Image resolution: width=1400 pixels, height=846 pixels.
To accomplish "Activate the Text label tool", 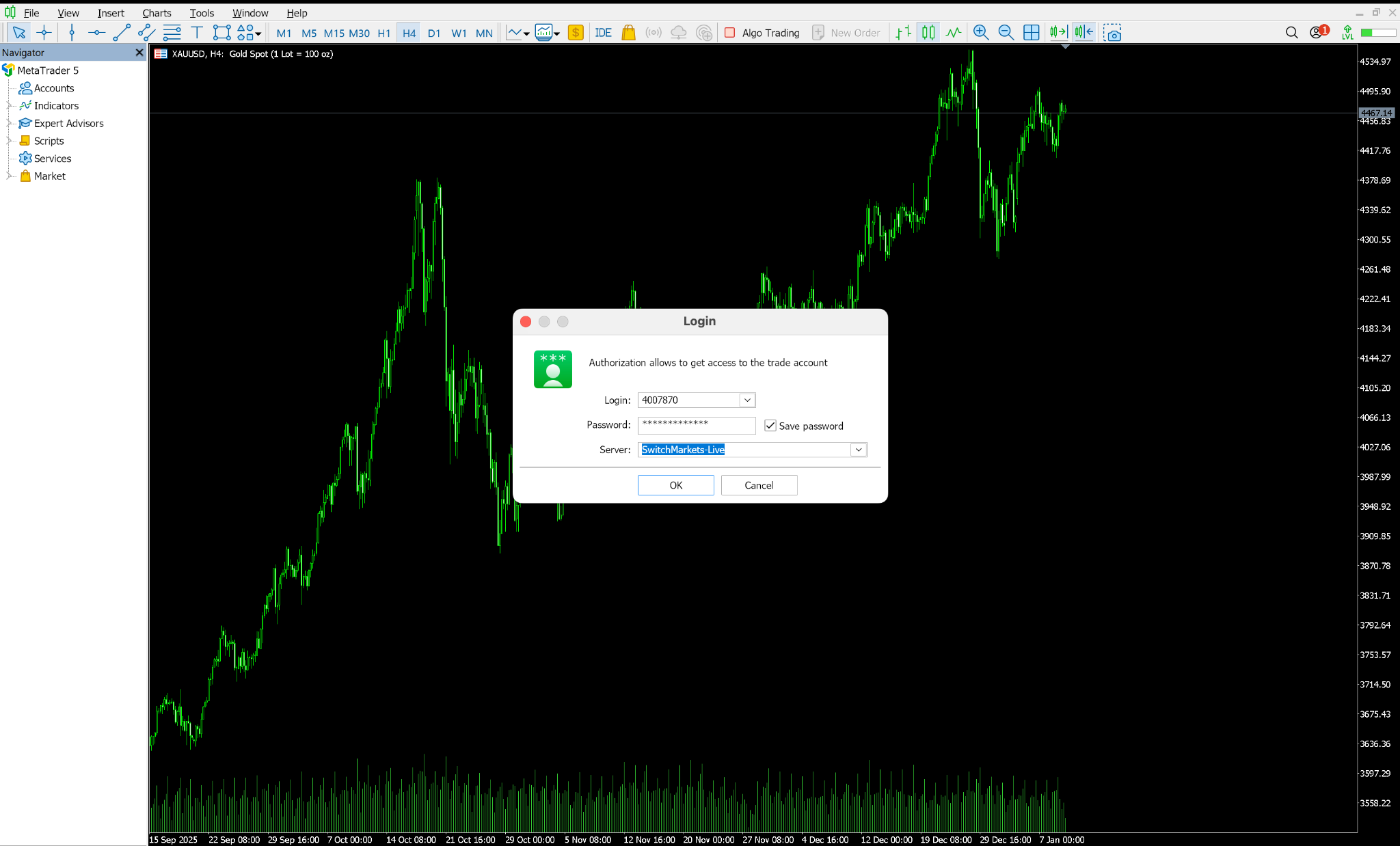I will pyautogui.click(x=197, y=32).
